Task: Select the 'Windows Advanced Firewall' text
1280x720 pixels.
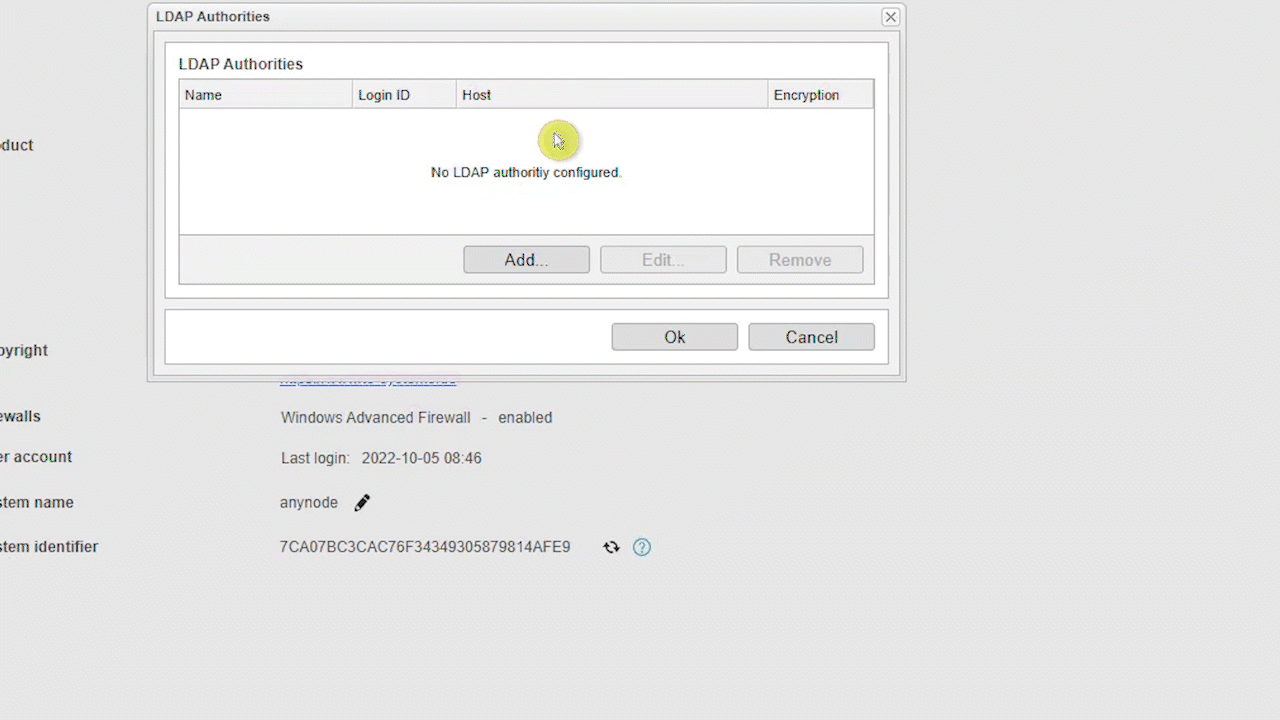Action: (x=375, y=418)
